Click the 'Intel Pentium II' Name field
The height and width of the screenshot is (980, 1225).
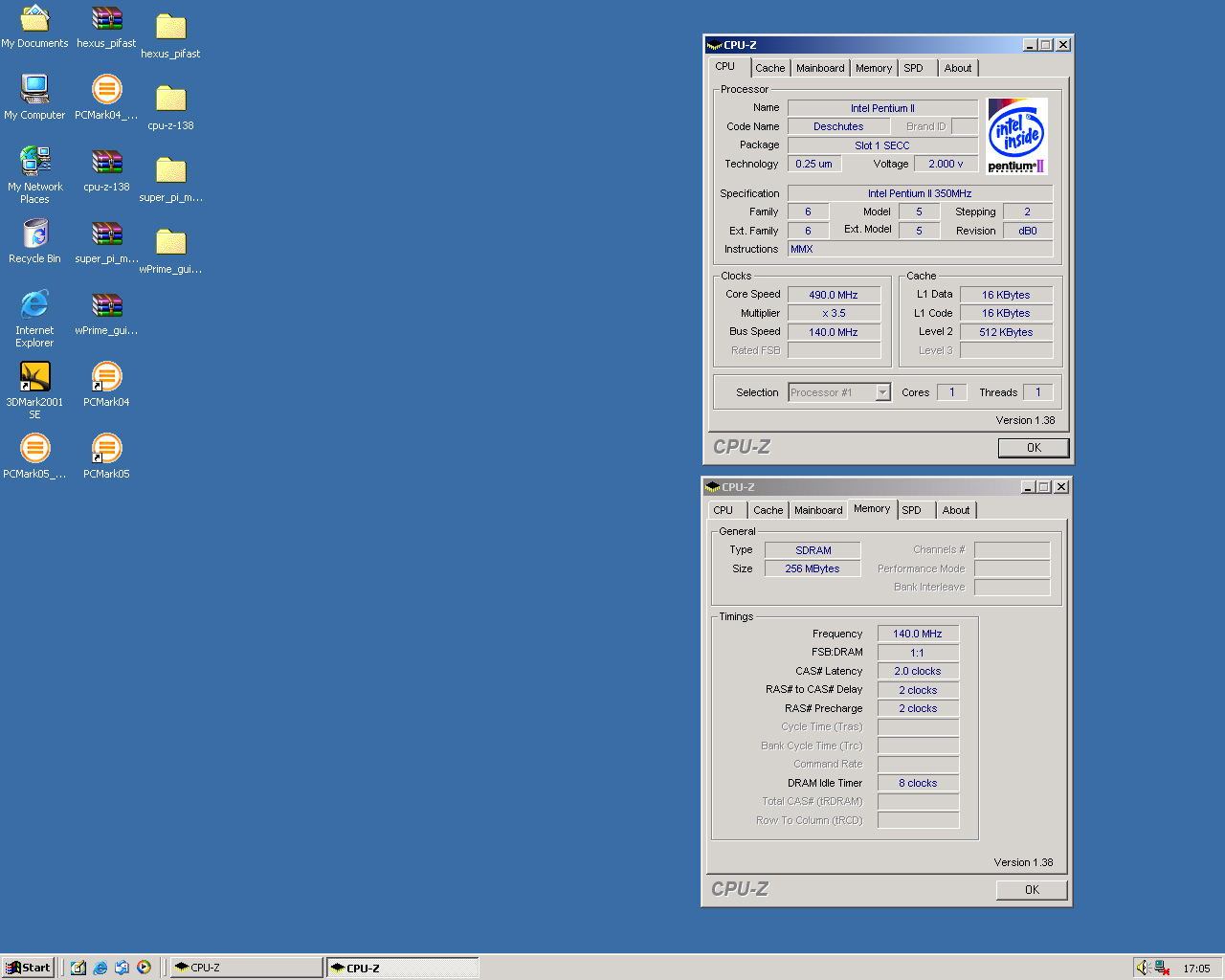click(882, 108)
